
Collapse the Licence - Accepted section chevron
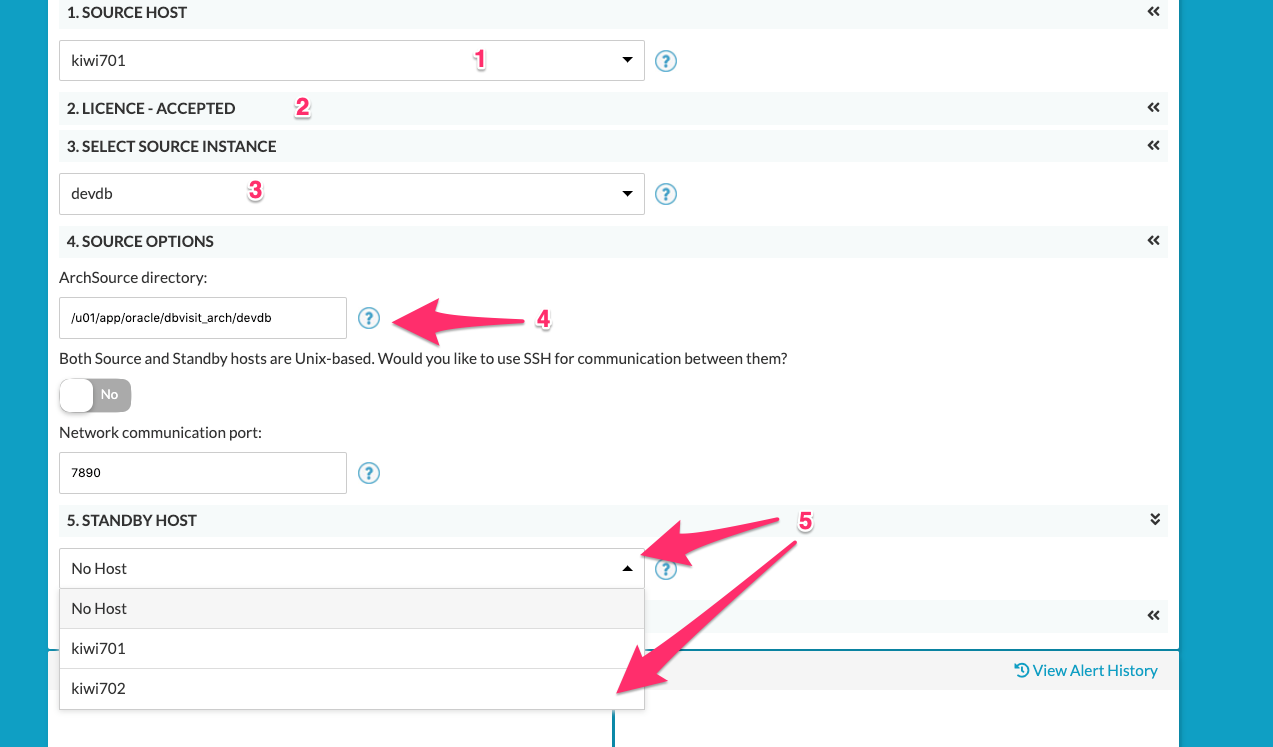point(1154,108)
